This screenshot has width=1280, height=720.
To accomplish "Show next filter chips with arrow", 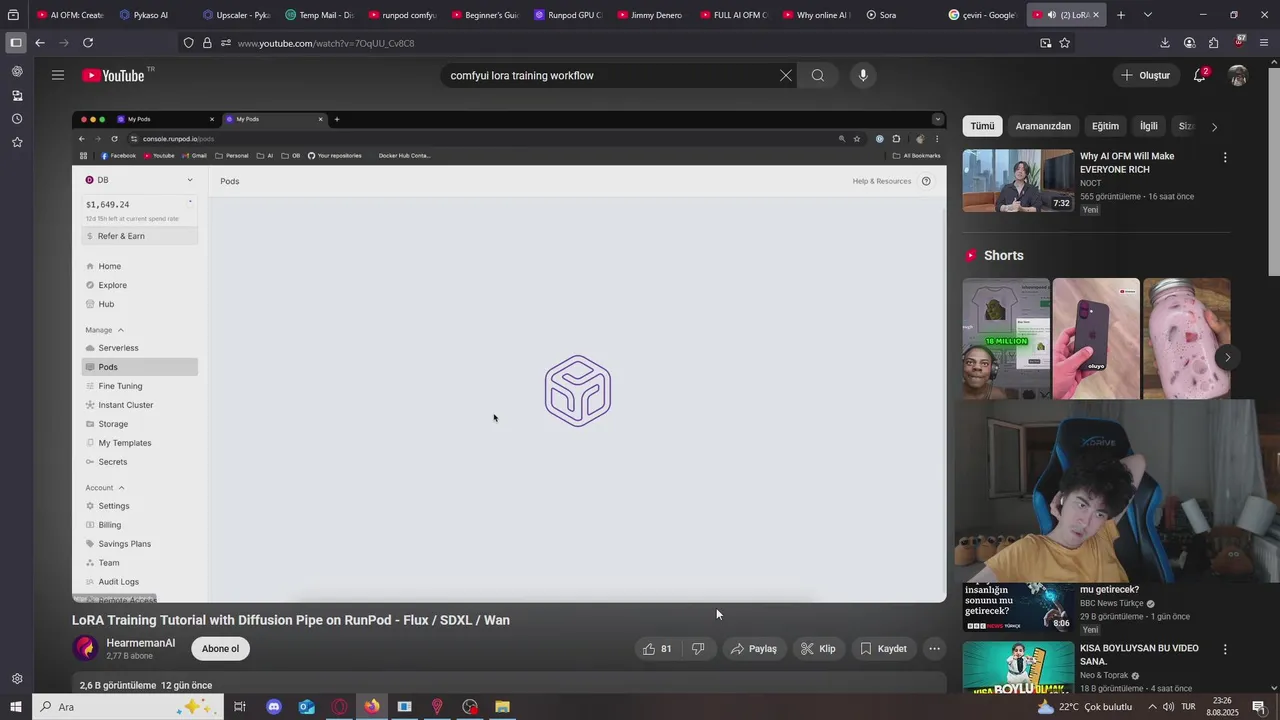I will (x=1214, y=127).
